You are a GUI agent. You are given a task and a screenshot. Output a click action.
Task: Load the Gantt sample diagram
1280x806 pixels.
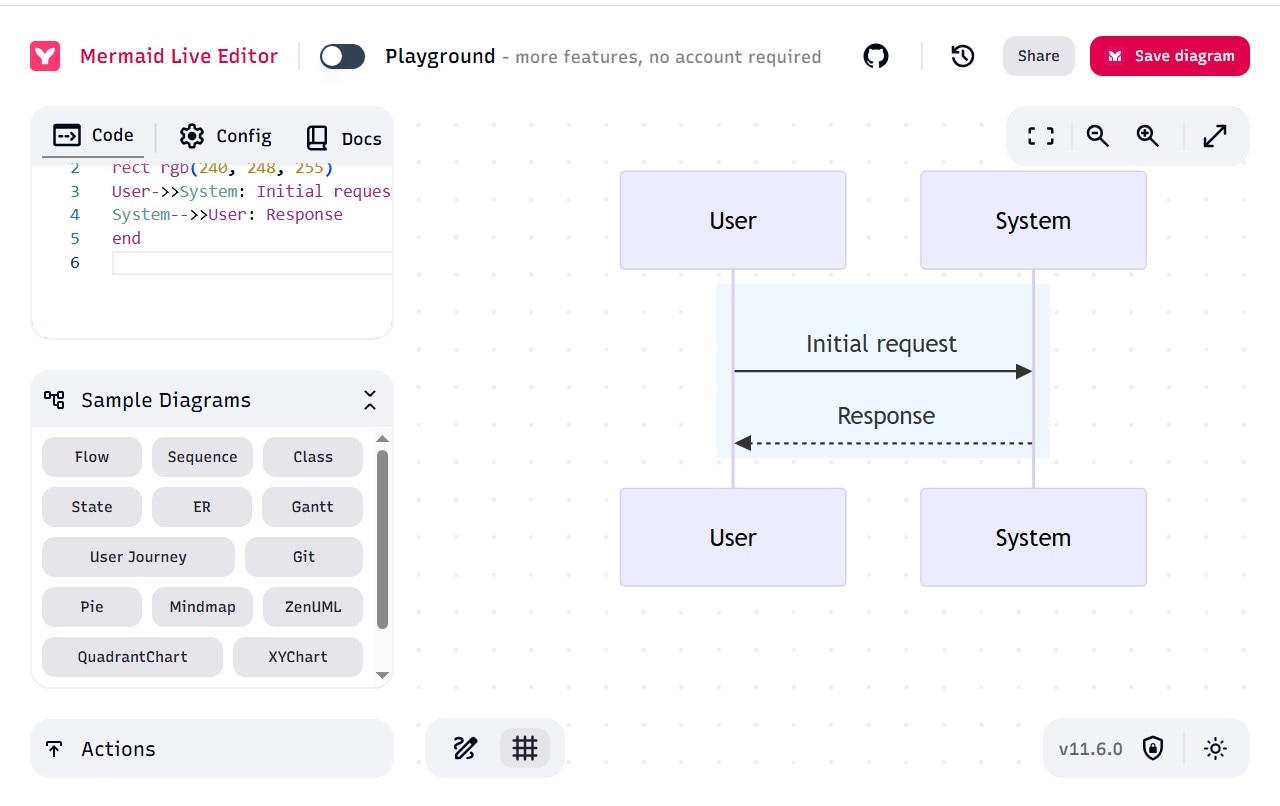point(312,507)
